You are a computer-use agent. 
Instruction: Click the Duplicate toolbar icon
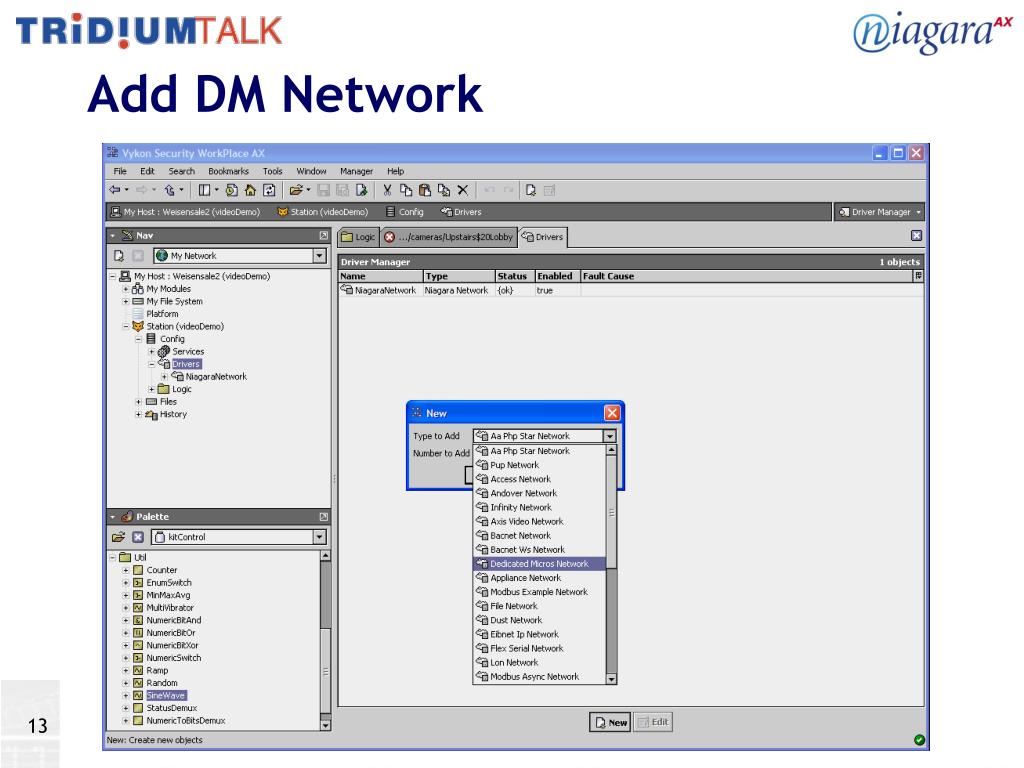[x=443, y=190]
